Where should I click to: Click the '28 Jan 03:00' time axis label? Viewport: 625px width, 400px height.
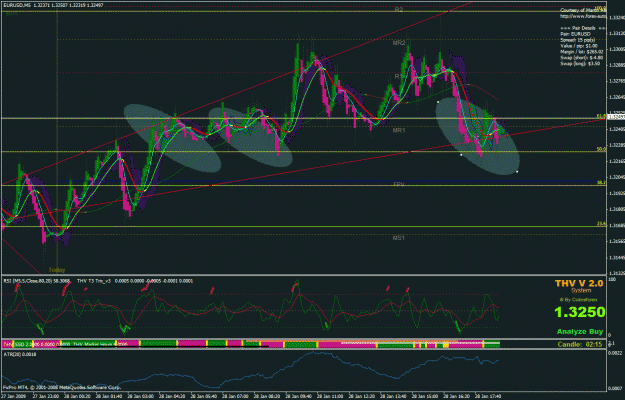click(x=140, y=396)
